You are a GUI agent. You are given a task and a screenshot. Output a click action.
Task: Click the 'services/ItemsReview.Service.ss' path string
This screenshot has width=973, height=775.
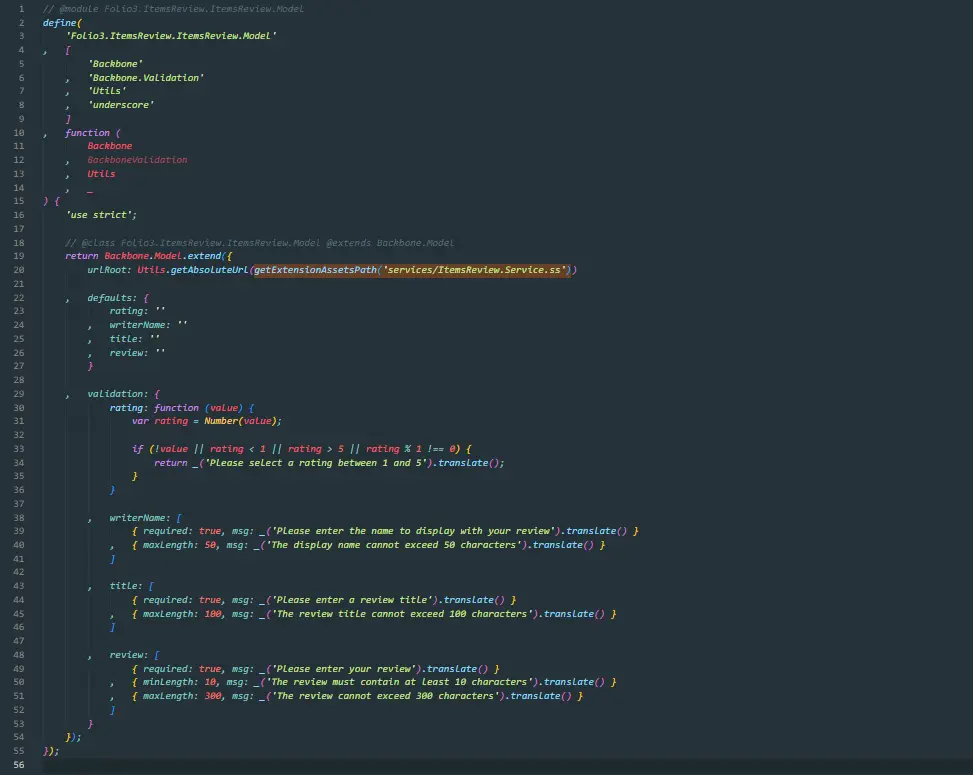474,270
